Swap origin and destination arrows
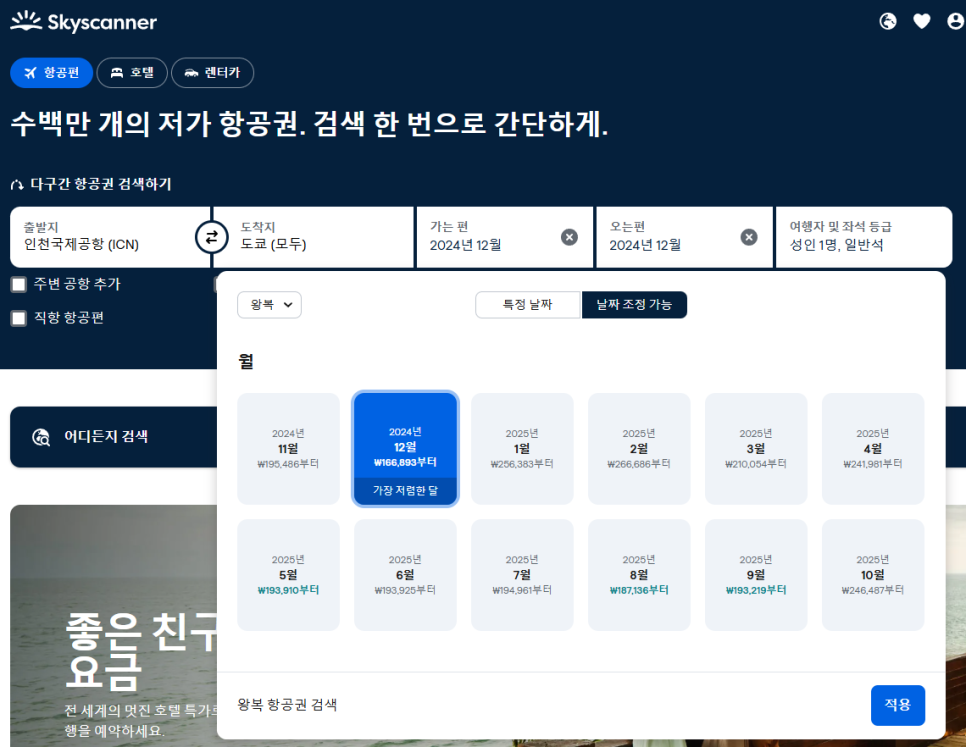The height and width of the screenshot is (747, 966). [211, 237]
